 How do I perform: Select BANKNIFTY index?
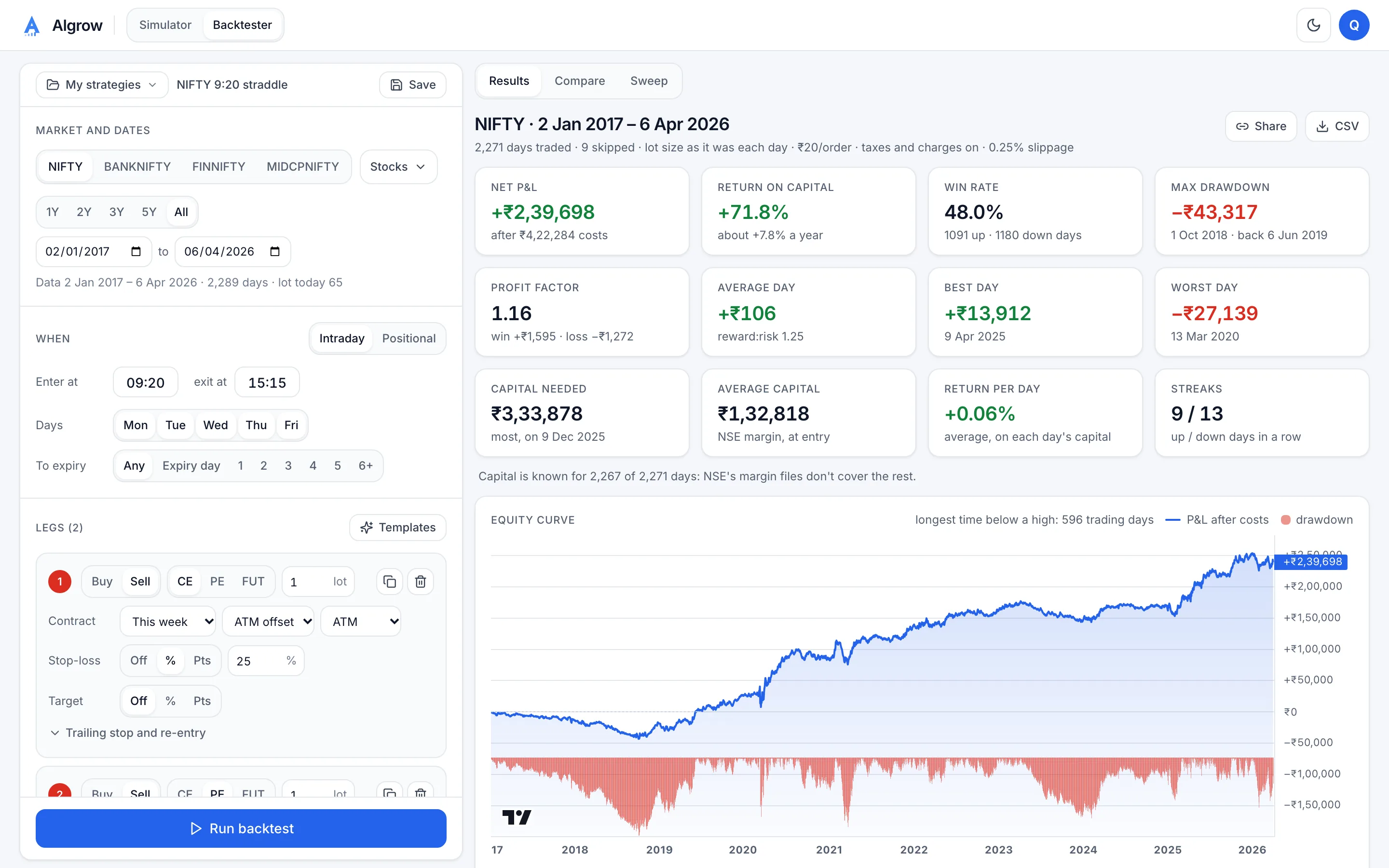click(x=137, y=166)
